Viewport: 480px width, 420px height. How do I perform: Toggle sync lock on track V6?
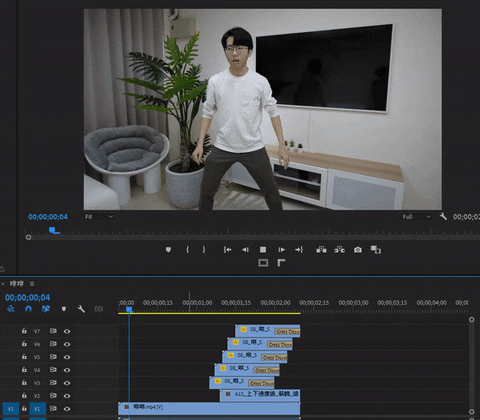(x=53, y=344)
